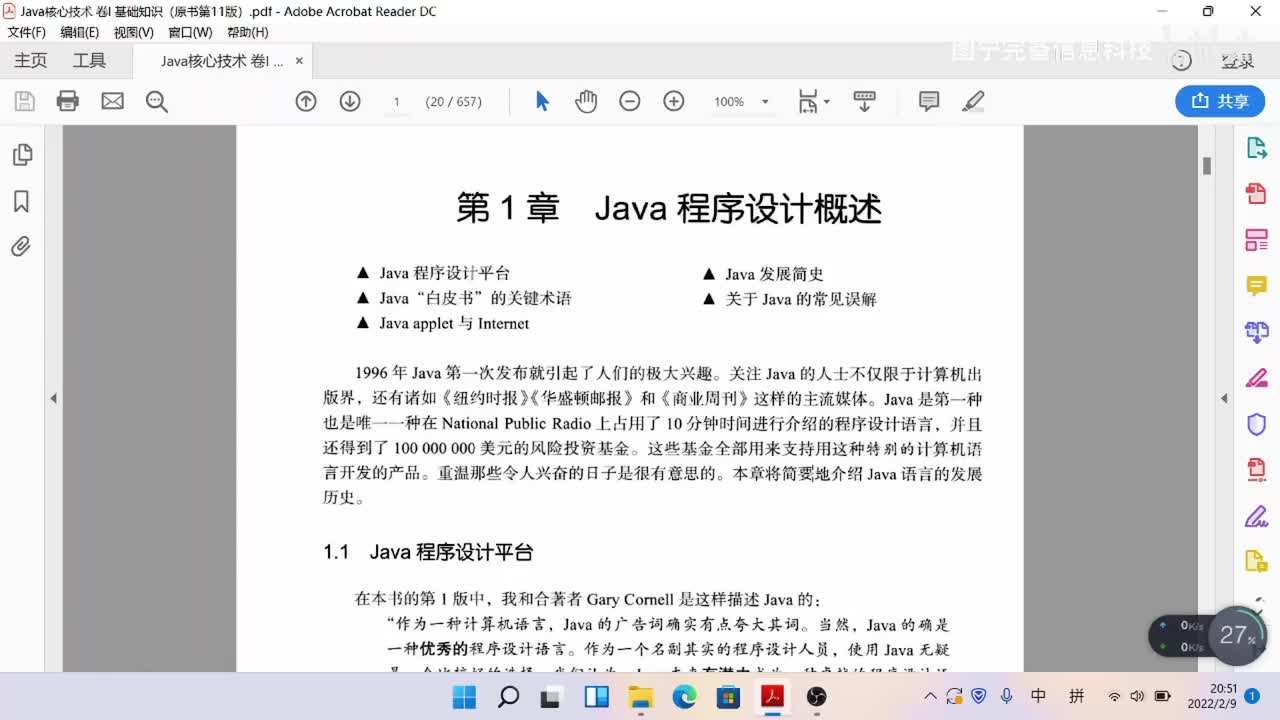Activate the Selection arrow tool
The height and width of the screenshot is (720, 1280).
coord(542,101)
